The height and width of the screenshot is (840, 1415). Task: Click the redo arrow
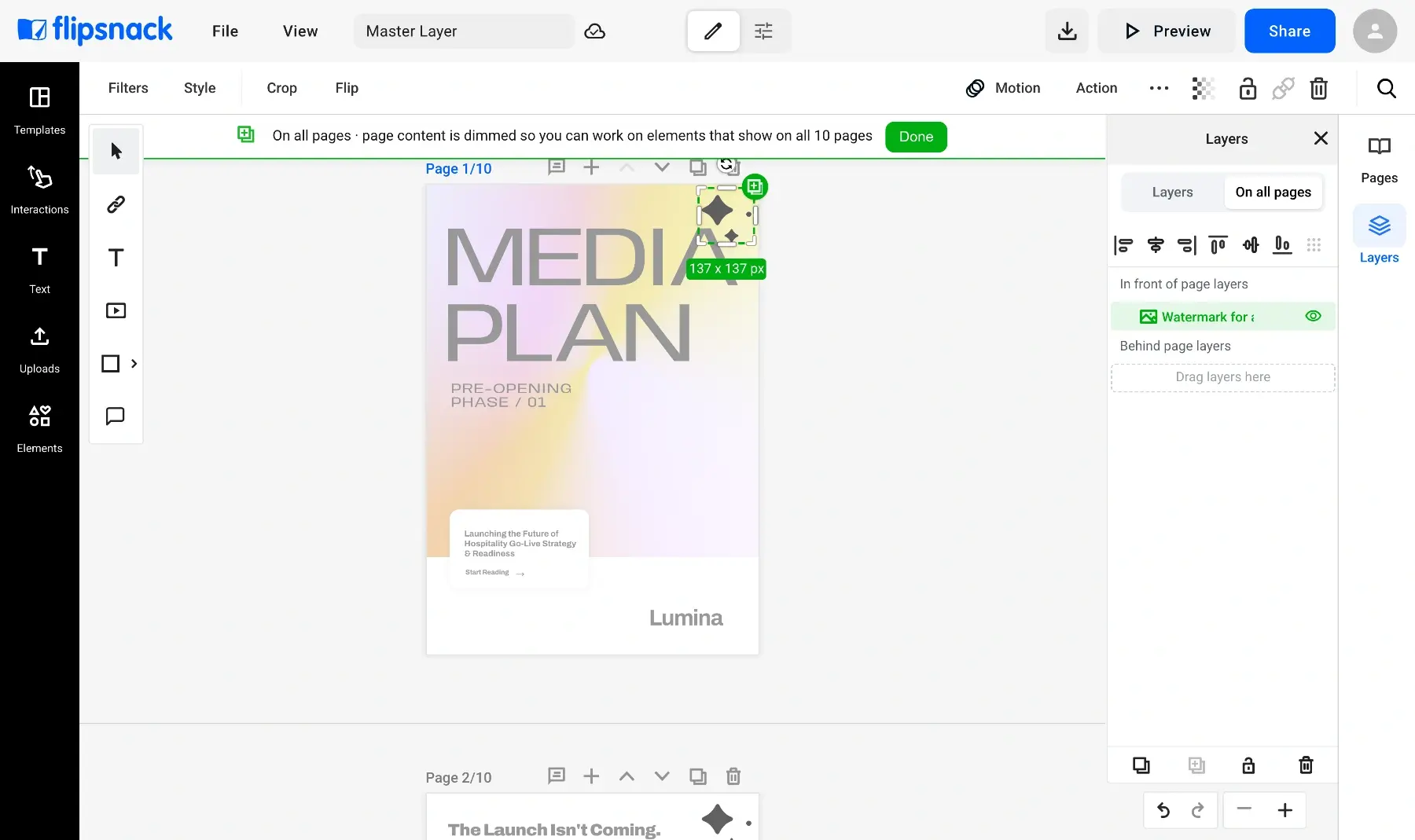click(x=1197, y=810)
